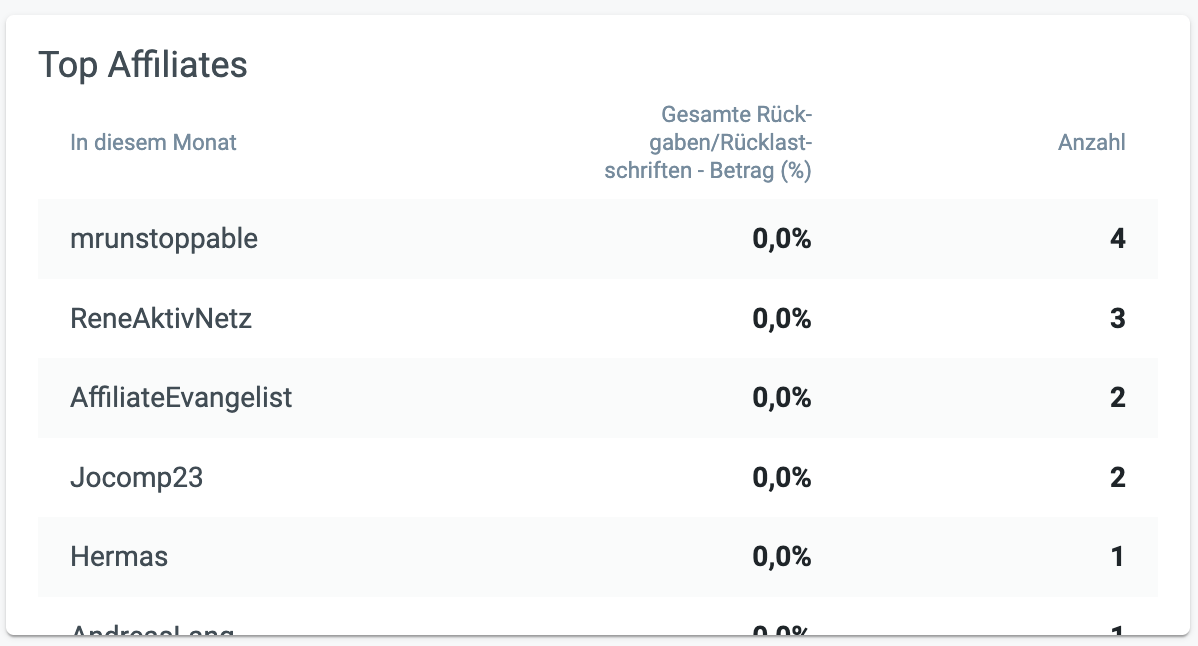Select the Hermas affiliate name
Viewport: 1198px width, 646px height.
(119, 556)
